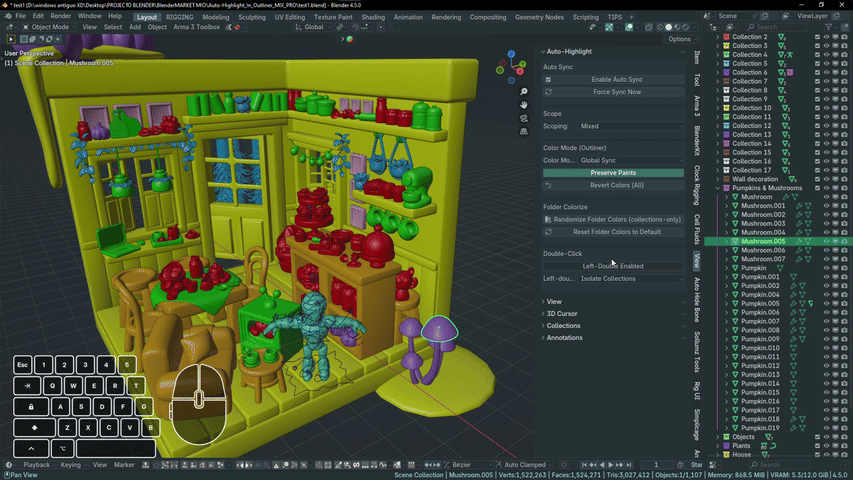Click Collection 2 red collection icon
This screenshot has height=480, width=853.
coord(726,37)
